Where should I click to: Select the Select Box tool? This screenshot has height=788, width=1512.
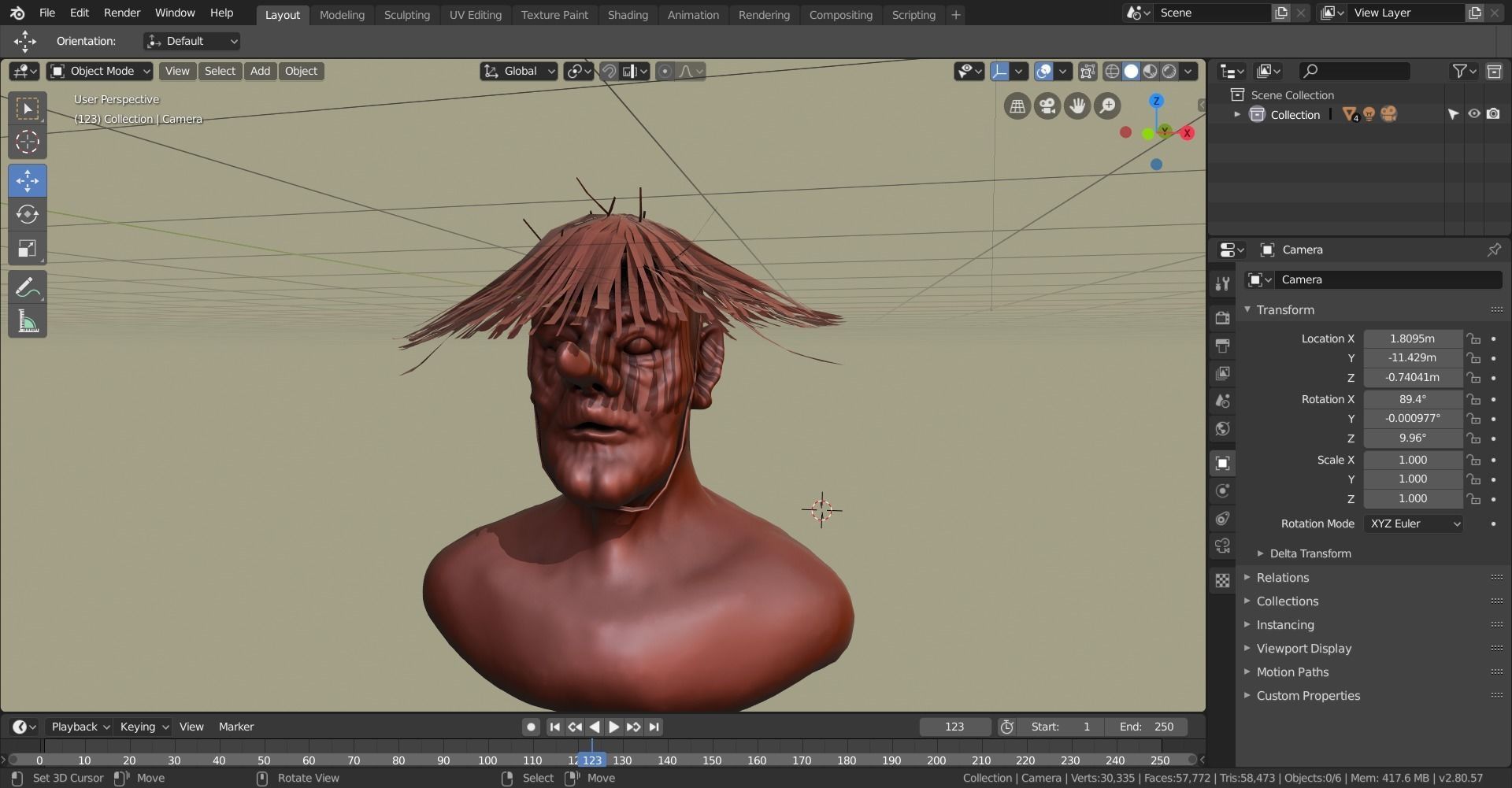tap(28, 109)
